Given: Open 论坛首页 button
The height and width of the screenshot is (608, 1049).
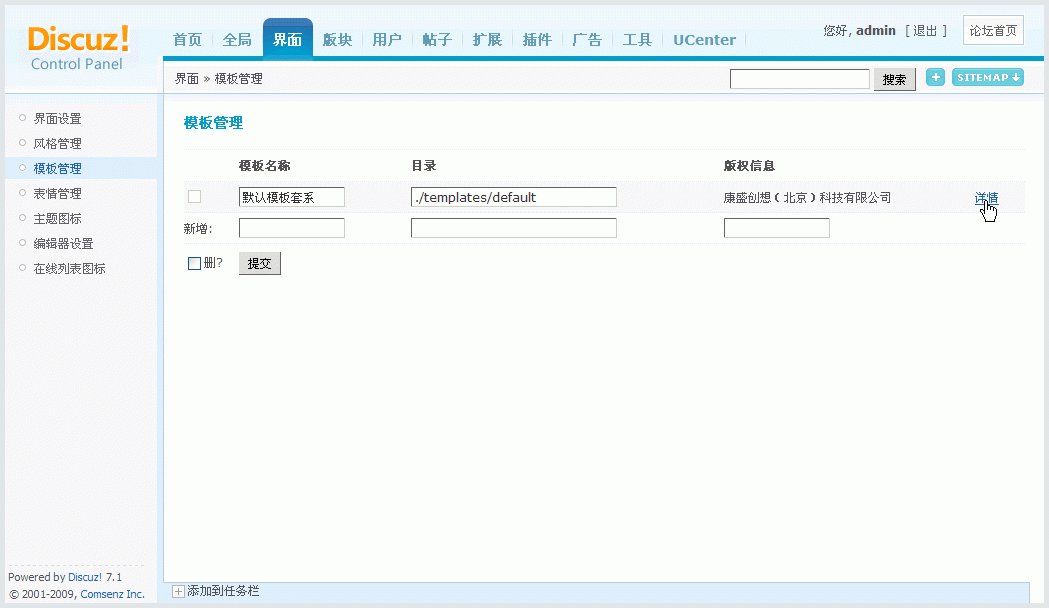Looking at the screenshot, I should click(993, 30).
